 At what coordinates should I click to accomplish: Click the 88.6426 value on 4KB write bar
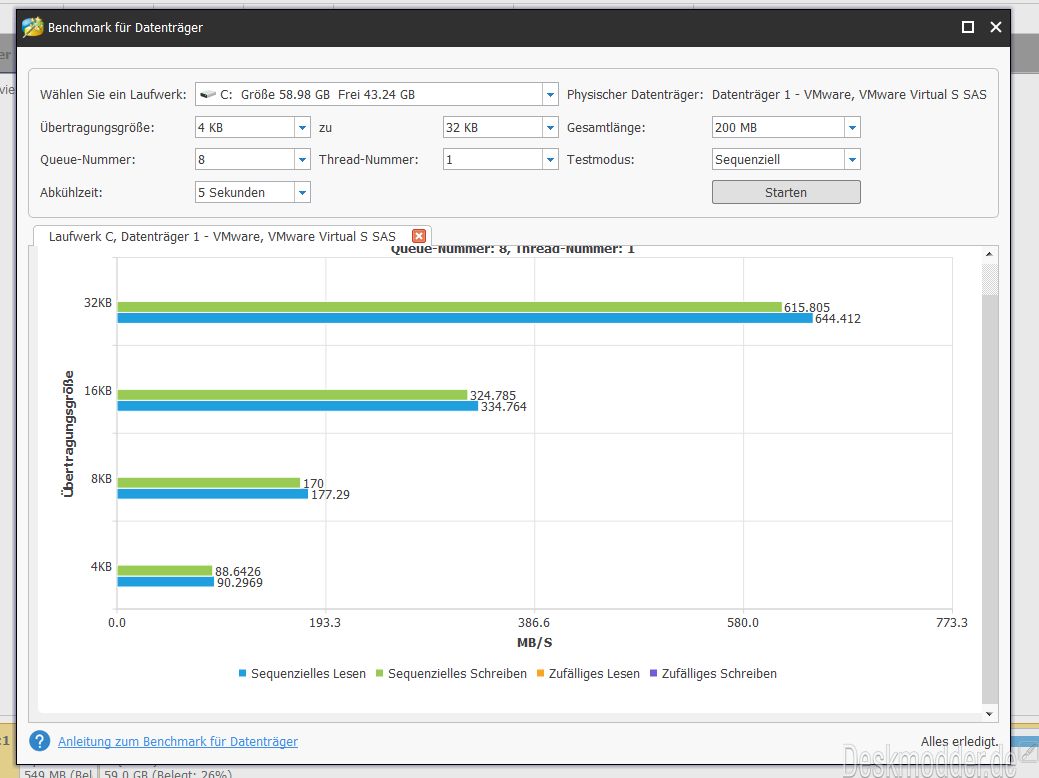pos(238,572)
